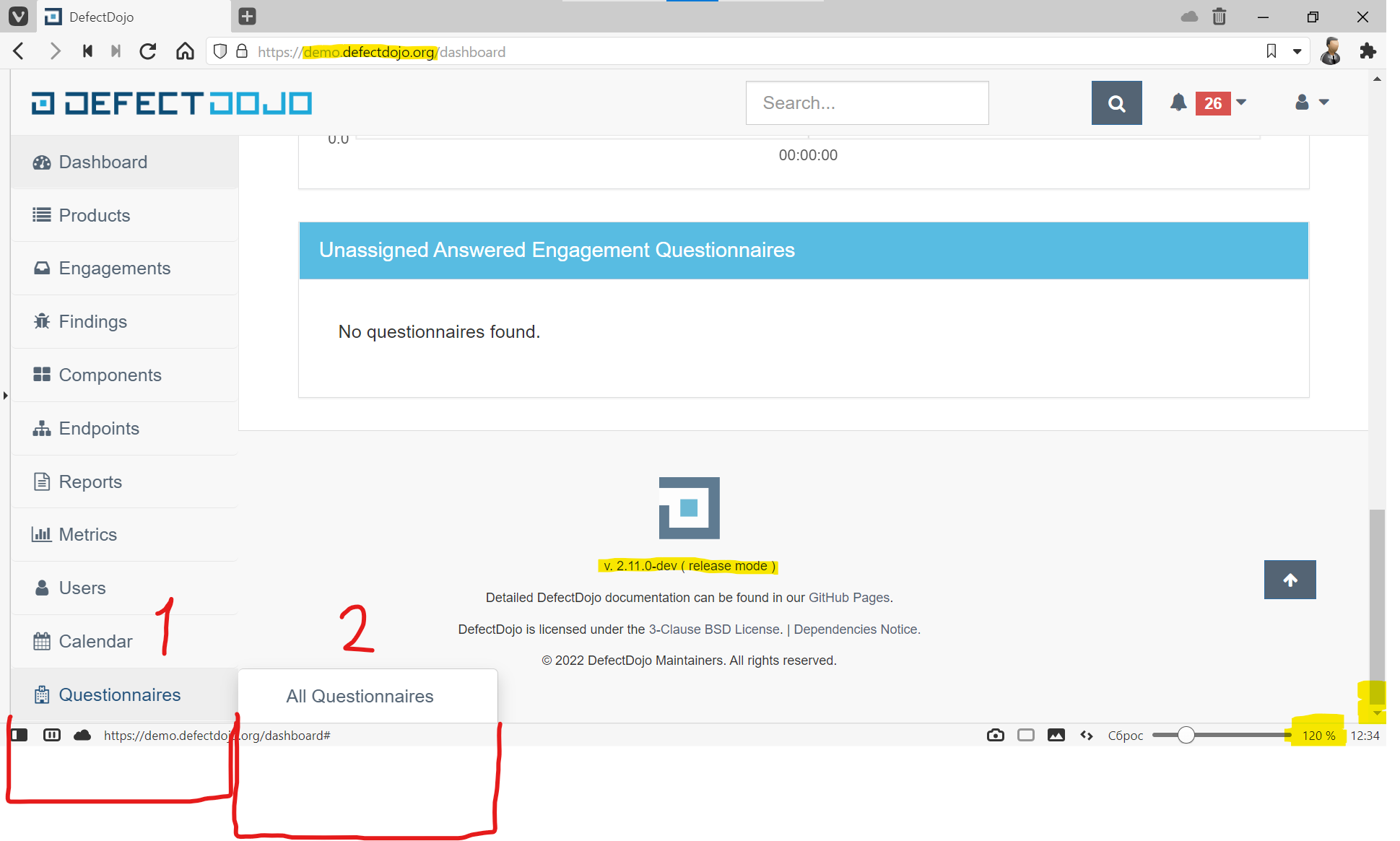
Task: Open the Endpoints section in the sidebar
Action: pyautogui.click(x=99, y=428)
